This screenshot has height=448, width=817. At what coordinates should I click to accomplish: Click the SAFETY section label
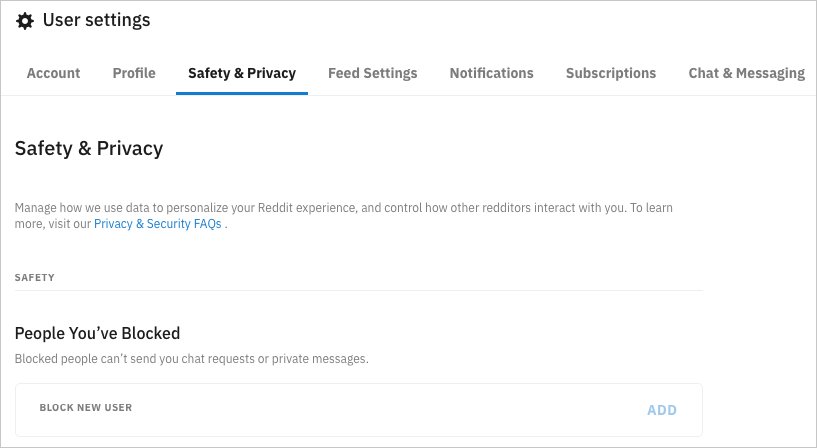coord(34,277)
